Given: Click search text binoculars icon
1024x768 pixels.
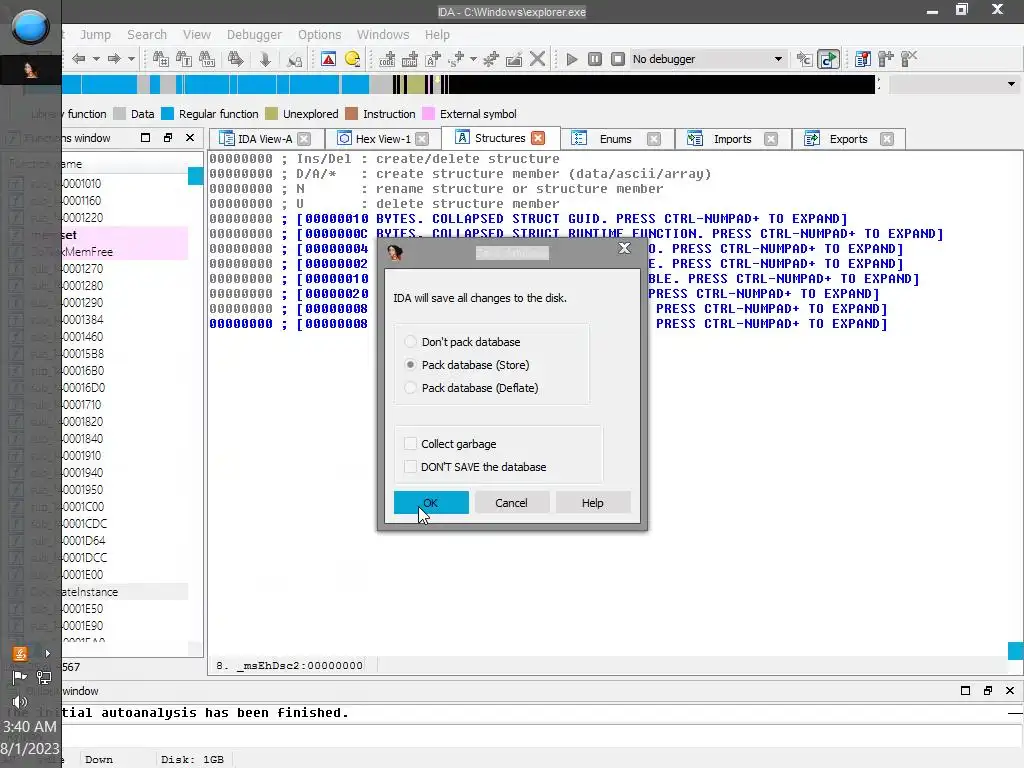Looking at the screenshot, I should coord(184,59).
